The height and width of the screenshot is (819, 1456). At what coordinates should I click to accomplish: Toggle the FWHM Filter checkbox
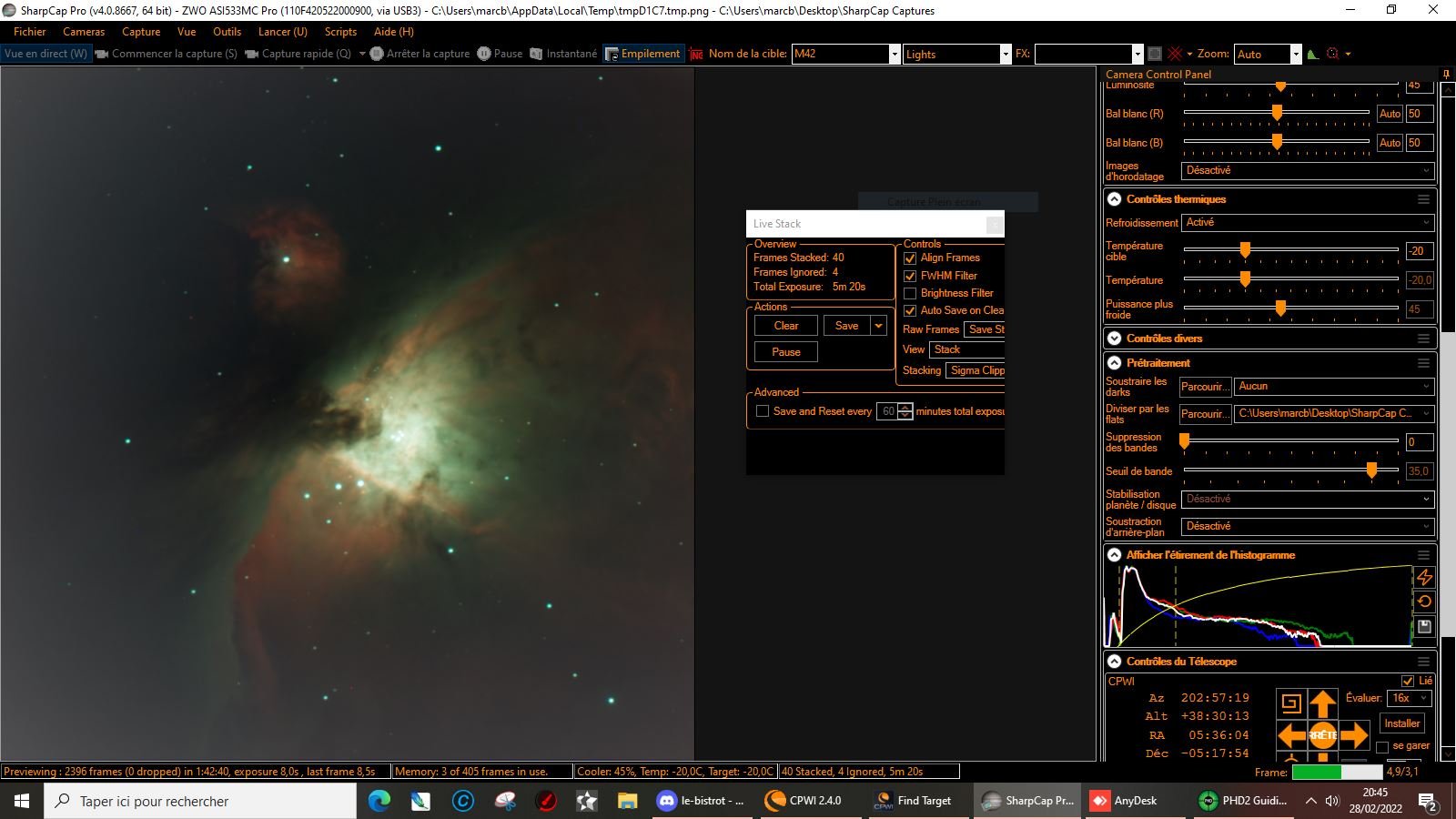[910, 276]
